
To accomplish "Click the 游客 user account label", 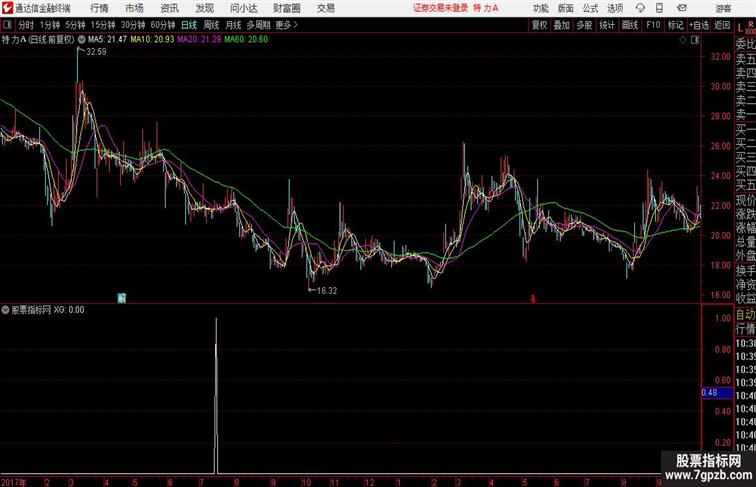I will point(723,9).
